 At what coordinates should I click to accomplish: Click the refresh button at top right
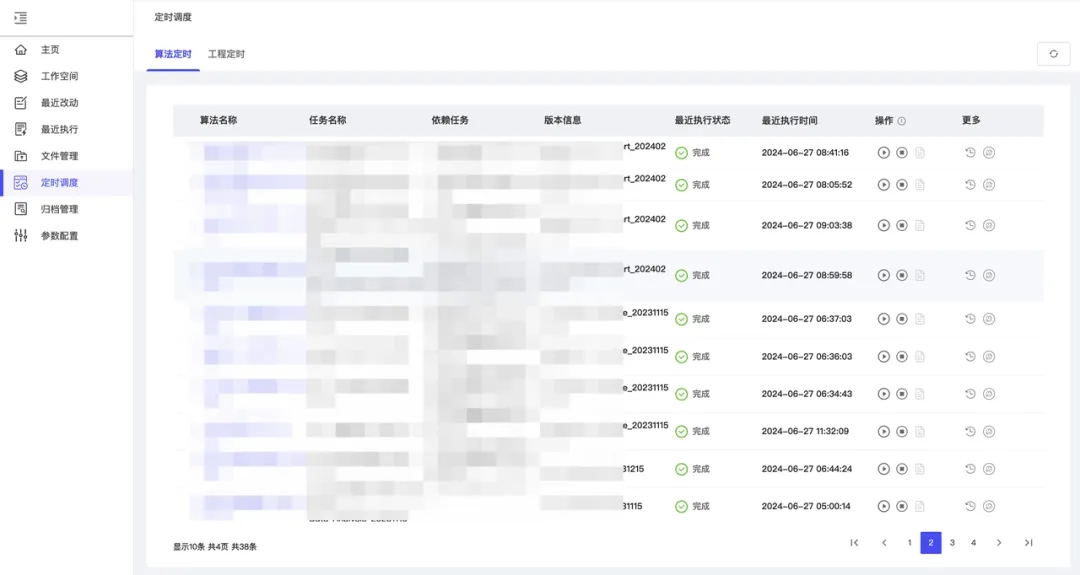1053,54
